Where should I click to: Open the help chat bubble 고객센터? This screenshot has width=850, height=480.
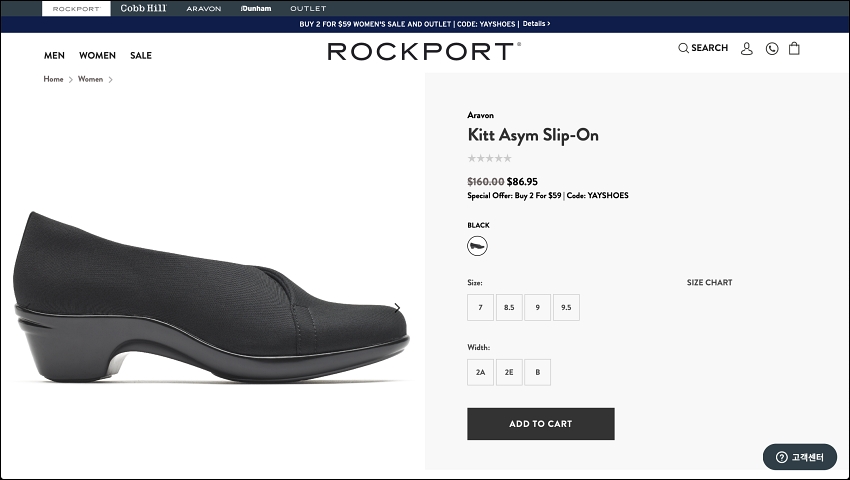[800, 457]
